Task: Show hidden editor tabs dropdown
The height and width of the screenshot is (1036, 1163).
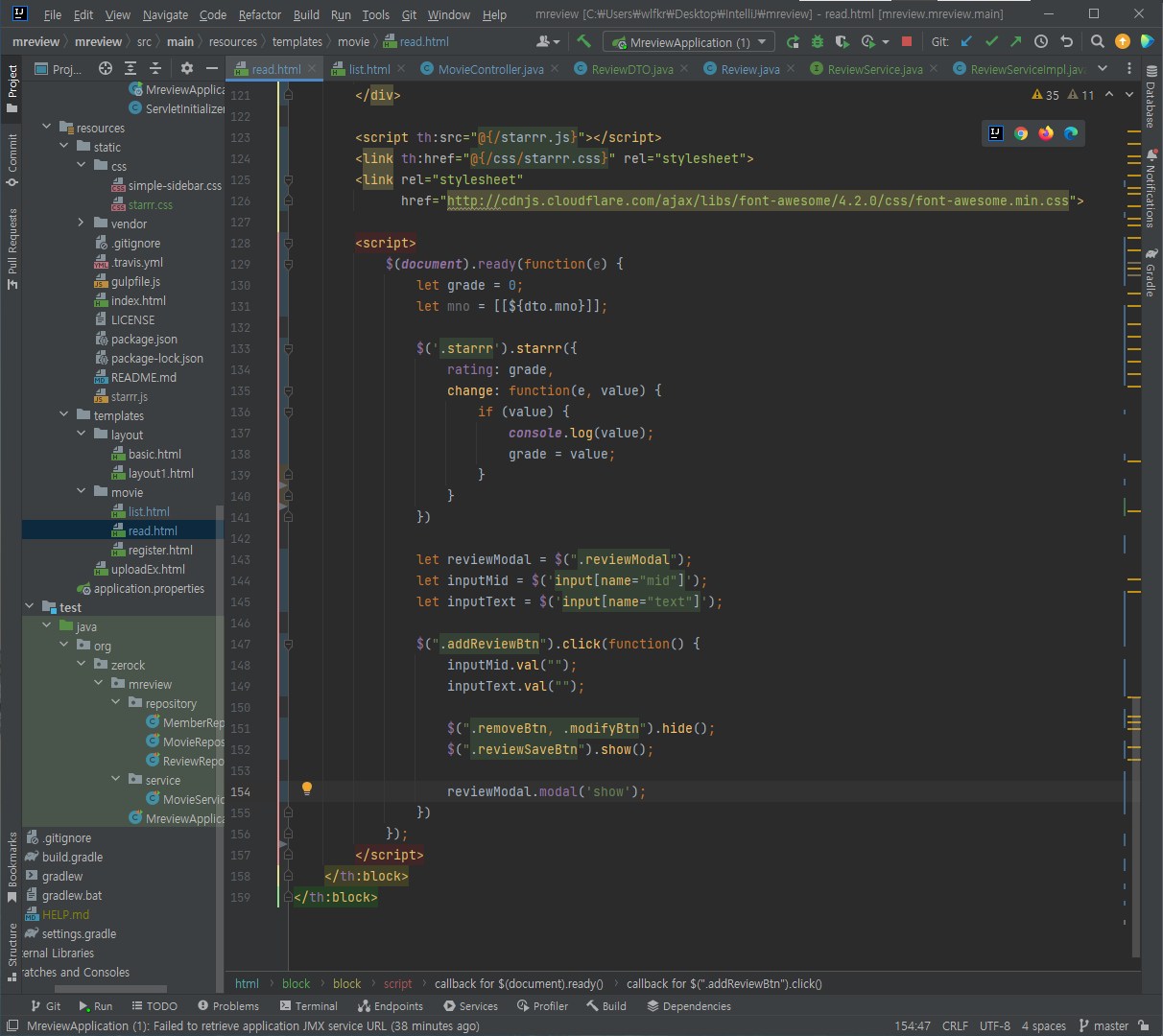Action: click(x=1103, y=68)
